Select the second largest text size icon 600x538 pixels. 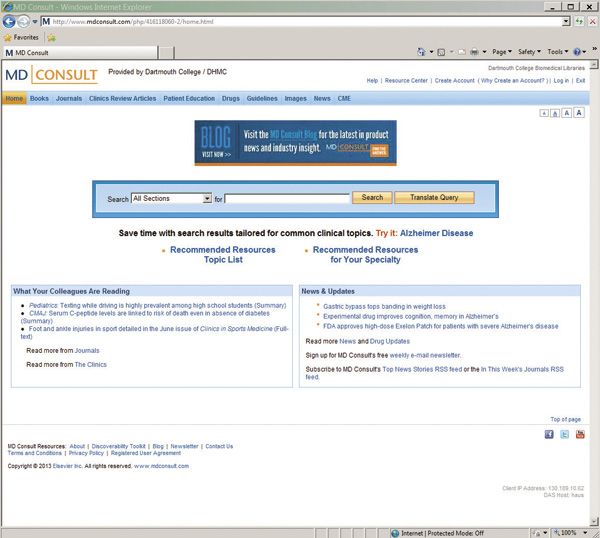567,113
